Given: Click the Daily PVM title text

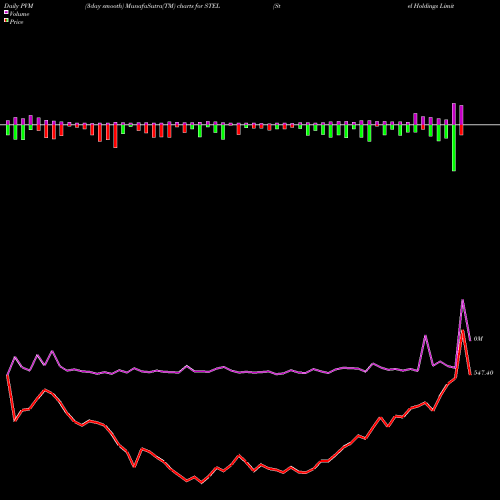Looking at the screenshot, I should (x=19, y=6).
